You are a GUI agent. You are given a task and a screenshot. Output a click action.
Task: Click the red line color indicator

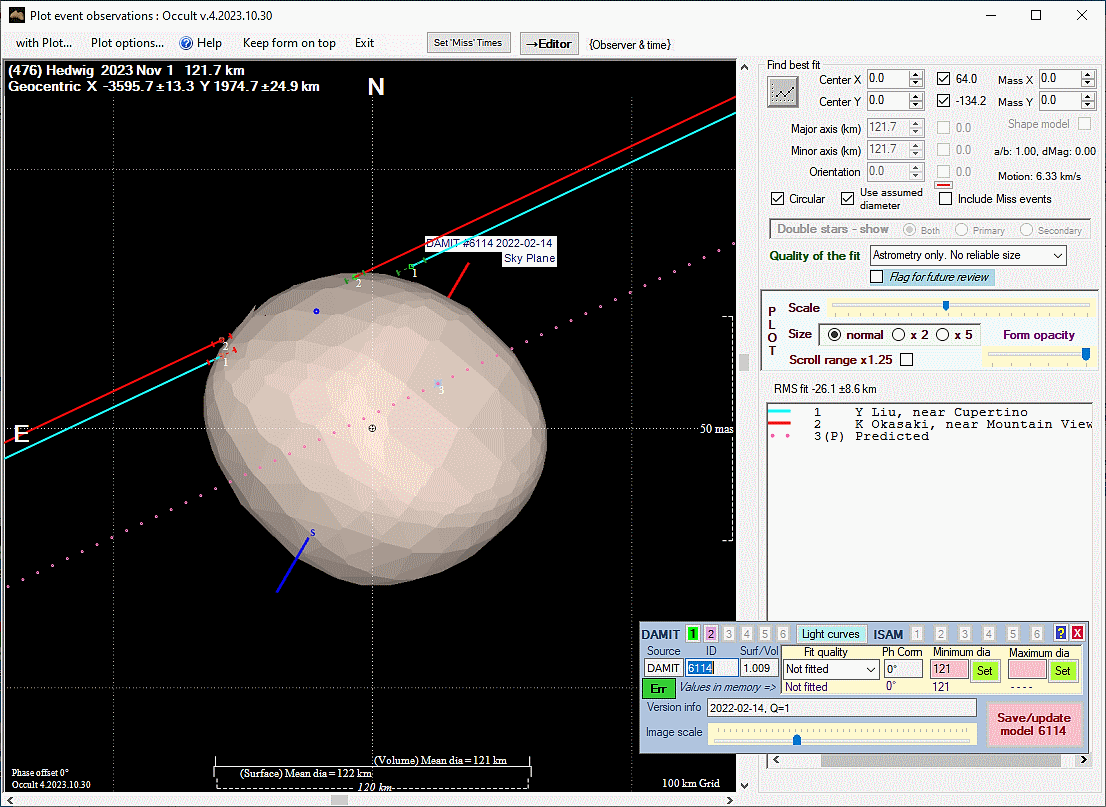tap(942, 185)
